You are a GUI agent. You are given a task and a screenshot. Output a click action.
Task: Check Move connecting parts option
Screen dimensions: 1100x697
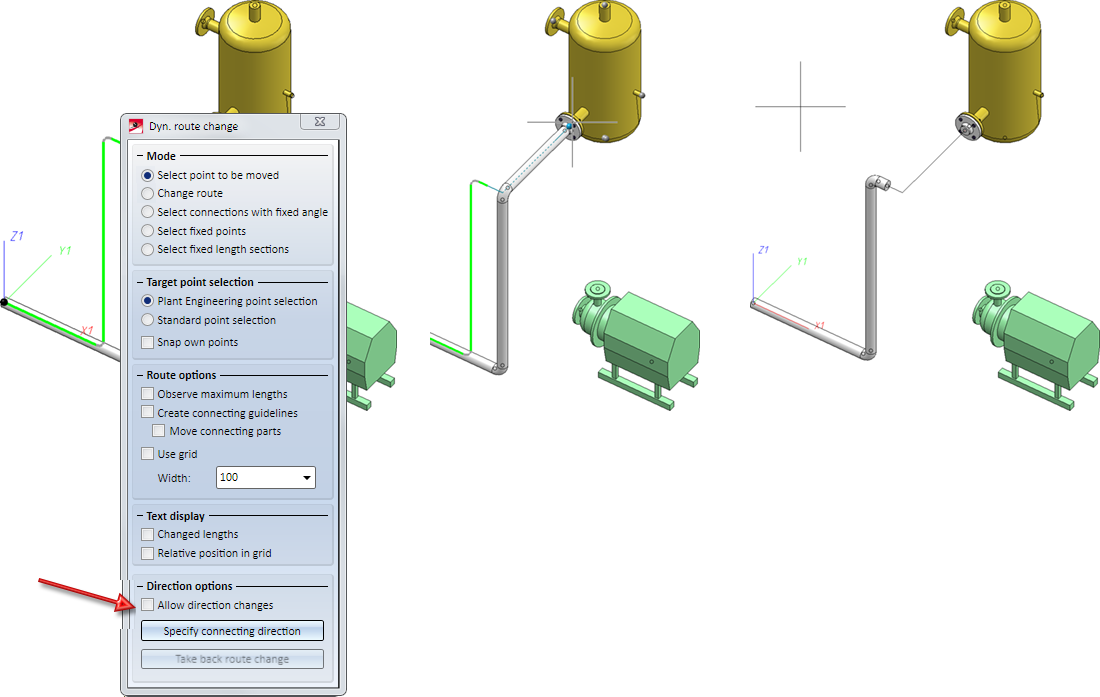[x=159, y=431]
